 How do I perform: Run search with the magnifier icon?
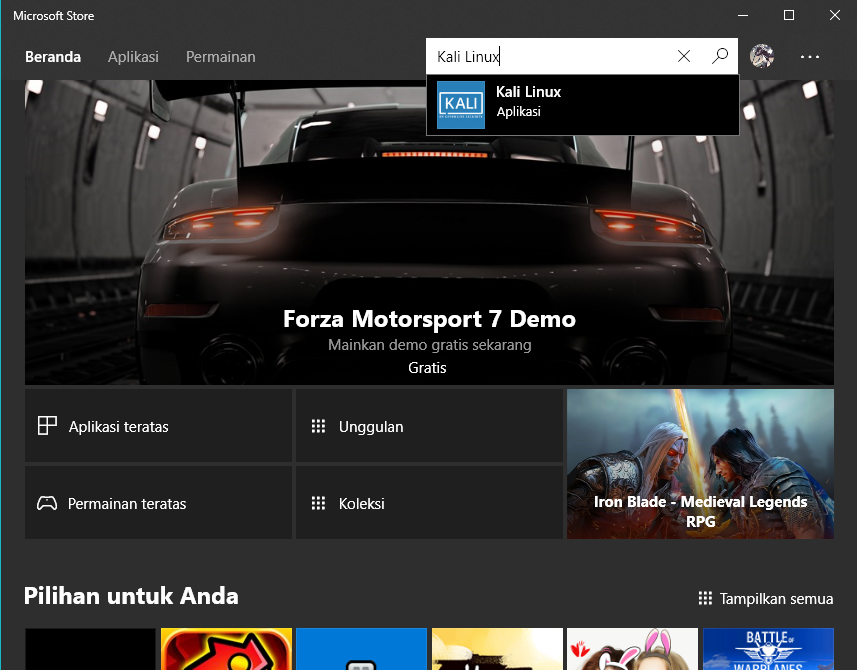[720, 56]
